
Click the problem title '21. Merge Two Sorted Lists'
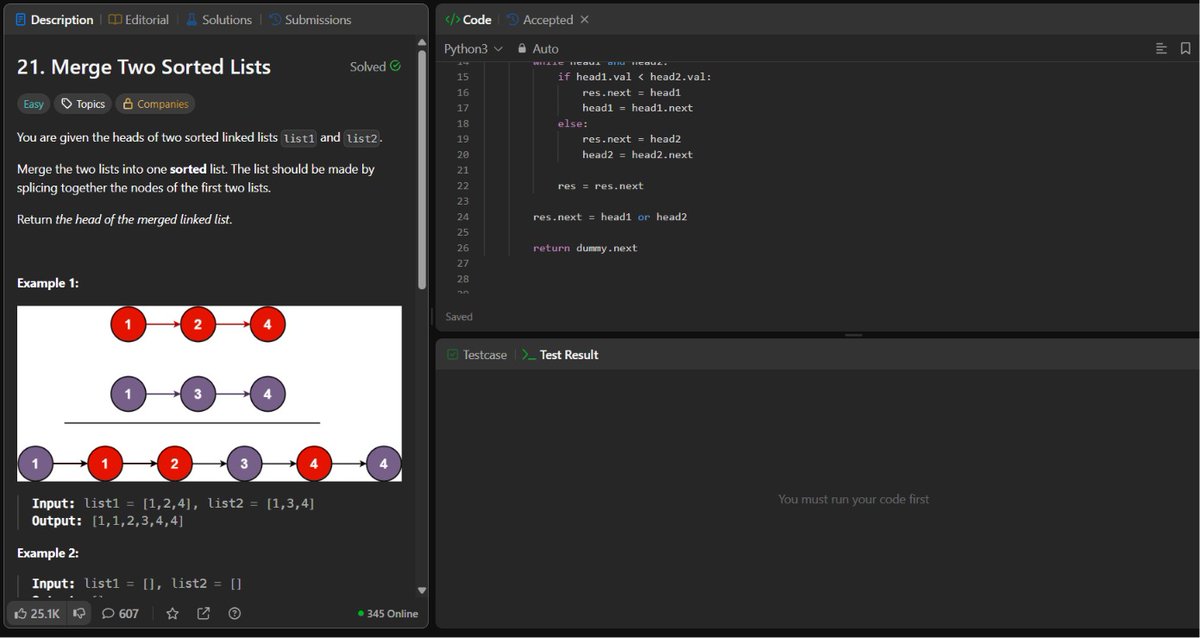coord(144,67)
